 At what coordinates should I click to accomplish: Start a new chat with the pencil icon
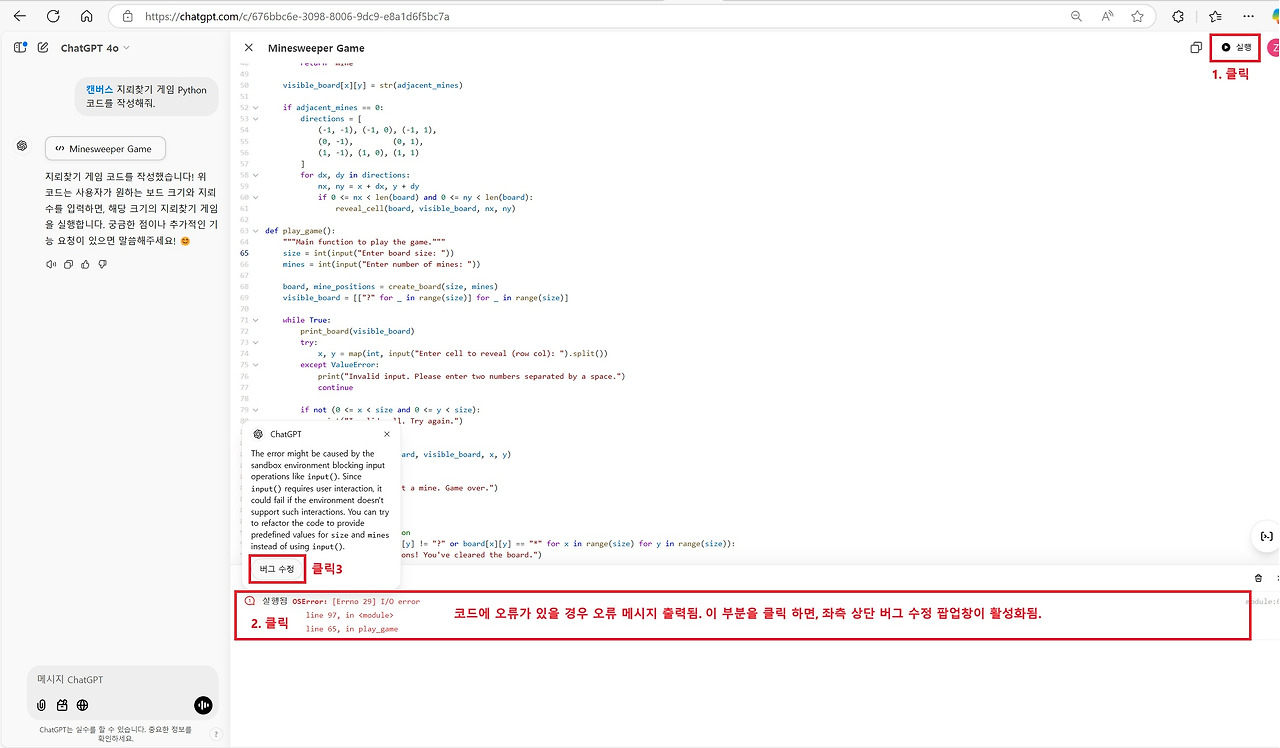point(43,47)
